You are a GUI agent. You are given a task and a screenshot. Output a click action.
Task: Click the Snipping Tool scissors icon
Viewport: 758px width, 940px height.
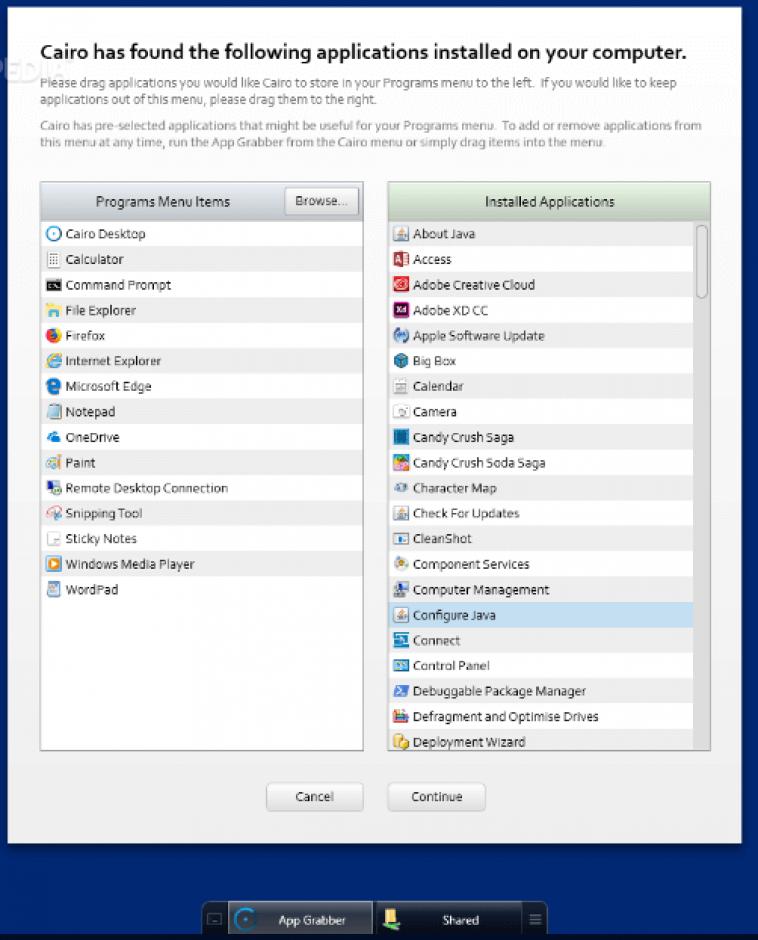(53, 513)
